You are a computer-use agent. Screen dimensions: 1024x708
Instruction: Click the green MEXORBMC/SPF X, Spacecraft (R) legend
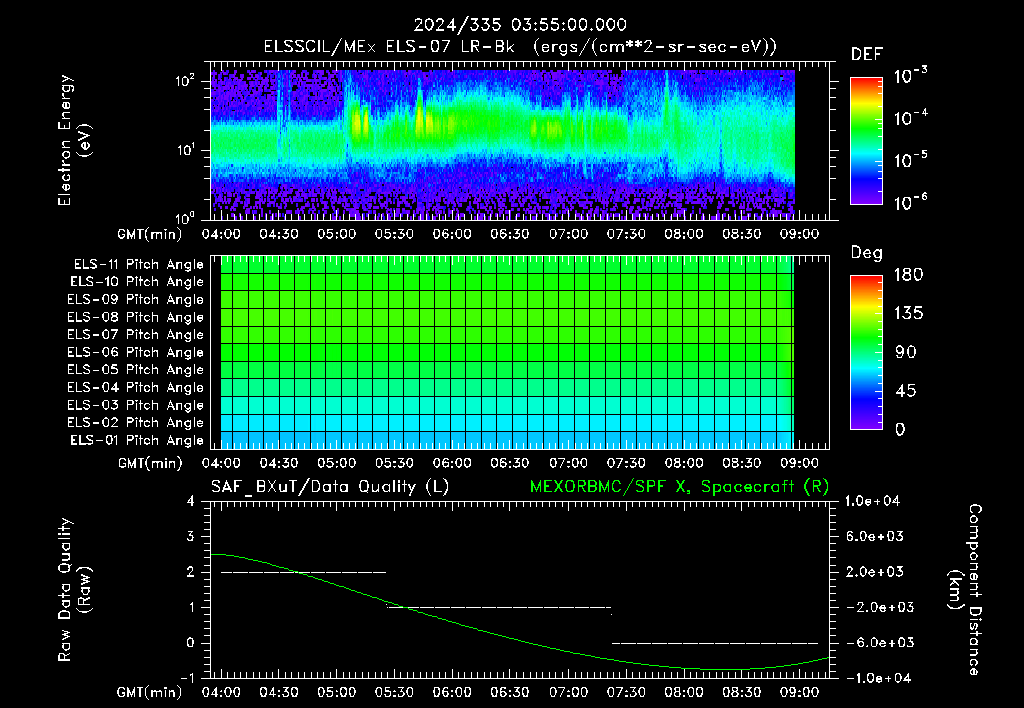point(679,487)
